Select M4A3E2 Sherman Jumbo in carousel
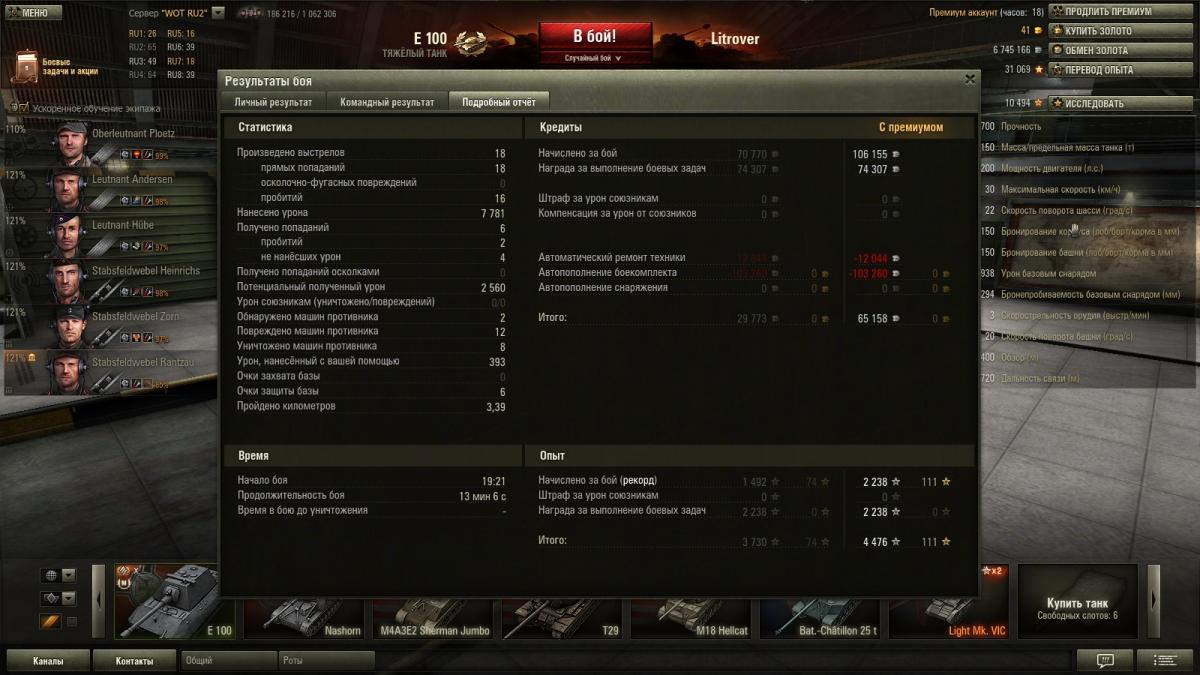 432,617
